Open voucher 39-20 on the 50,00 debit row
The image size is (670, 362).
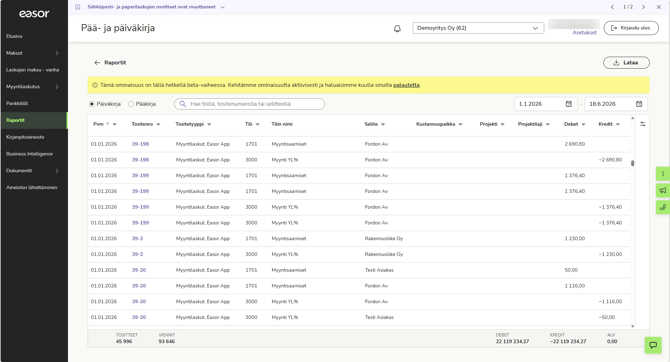point(139,270)
